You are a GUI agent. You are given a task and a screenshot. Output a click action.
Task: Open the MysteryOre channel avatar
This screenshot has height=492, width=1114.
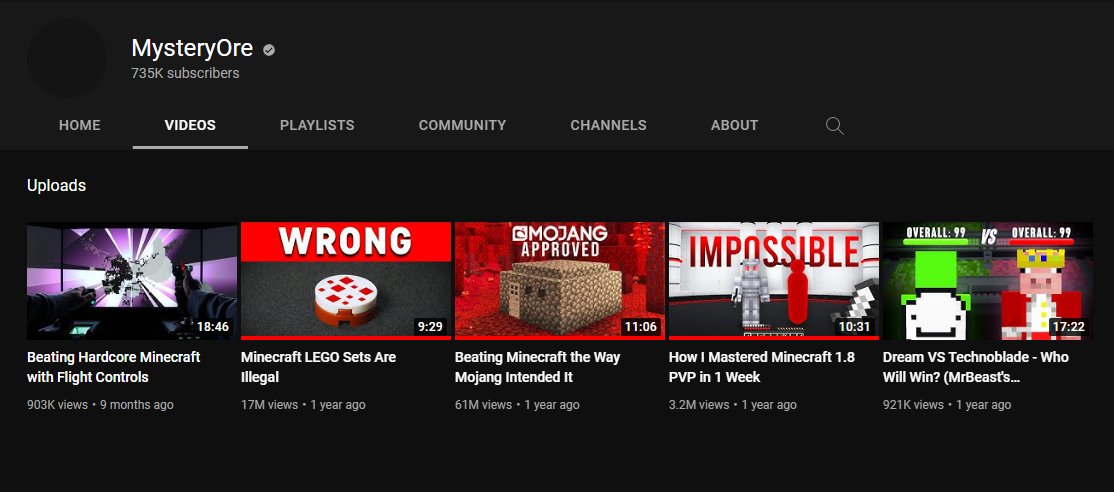67,58
